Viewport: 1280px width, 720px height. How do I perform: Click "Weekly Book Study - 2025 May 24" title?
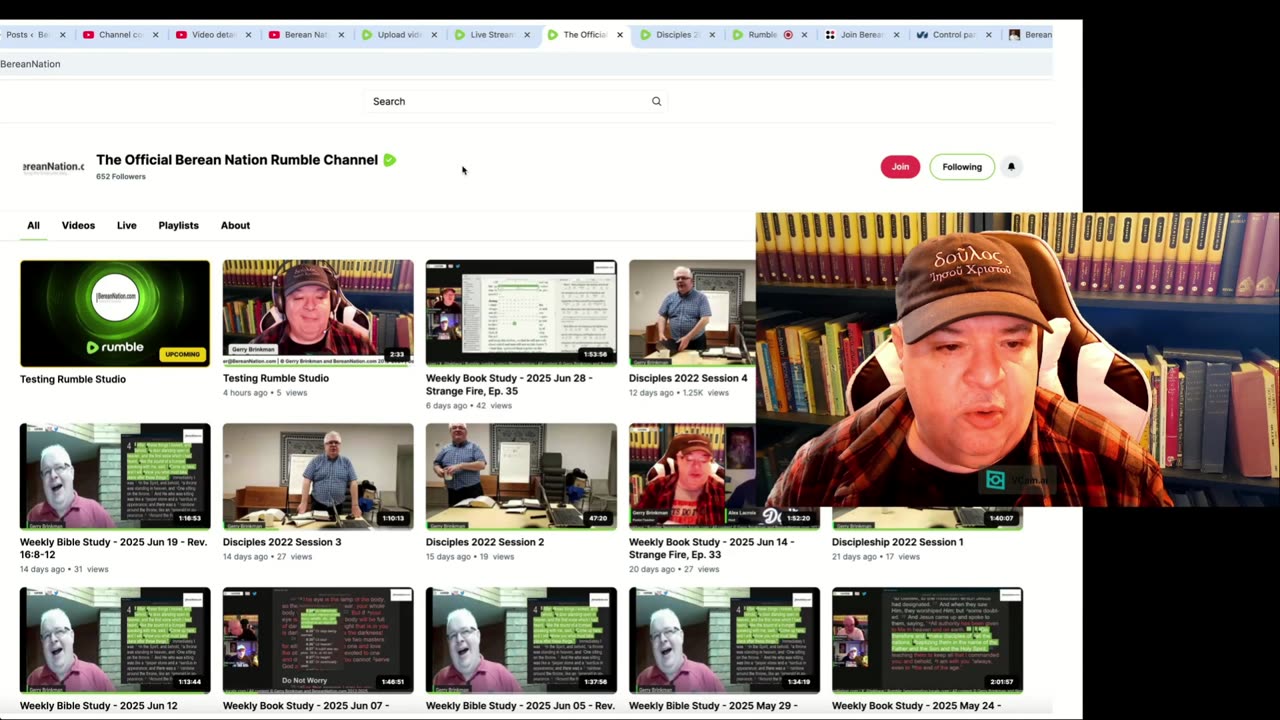(916, 706)
